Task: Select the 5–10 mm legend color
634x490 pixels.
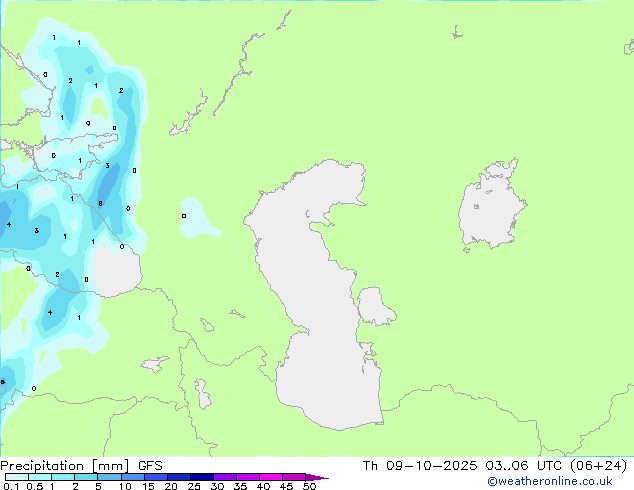Action: (109, 477)
